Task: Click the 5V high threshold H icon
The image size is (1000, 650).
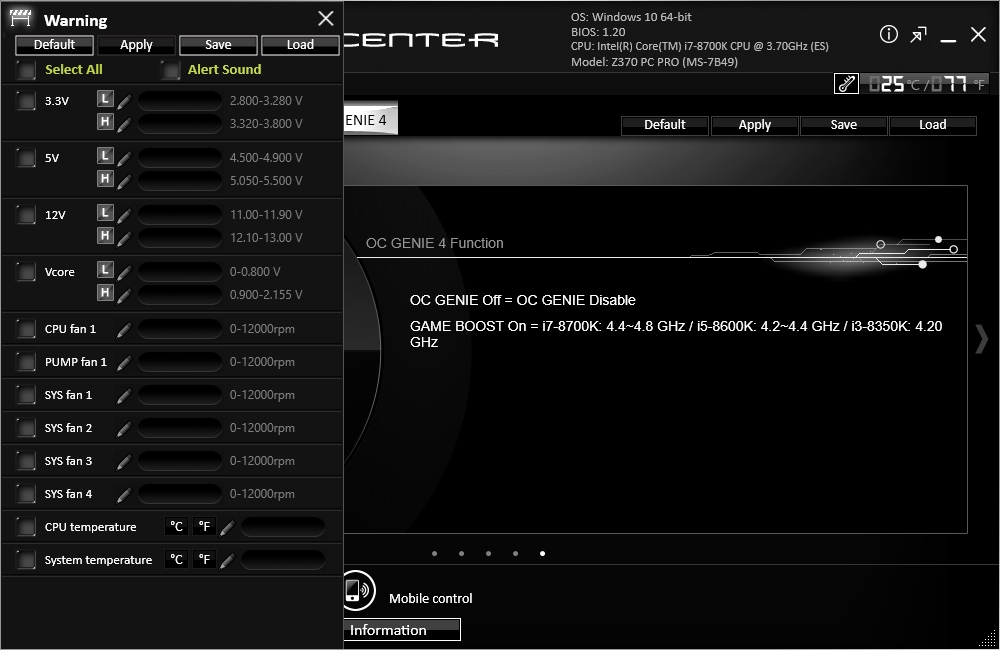Action: click(105, 179)
